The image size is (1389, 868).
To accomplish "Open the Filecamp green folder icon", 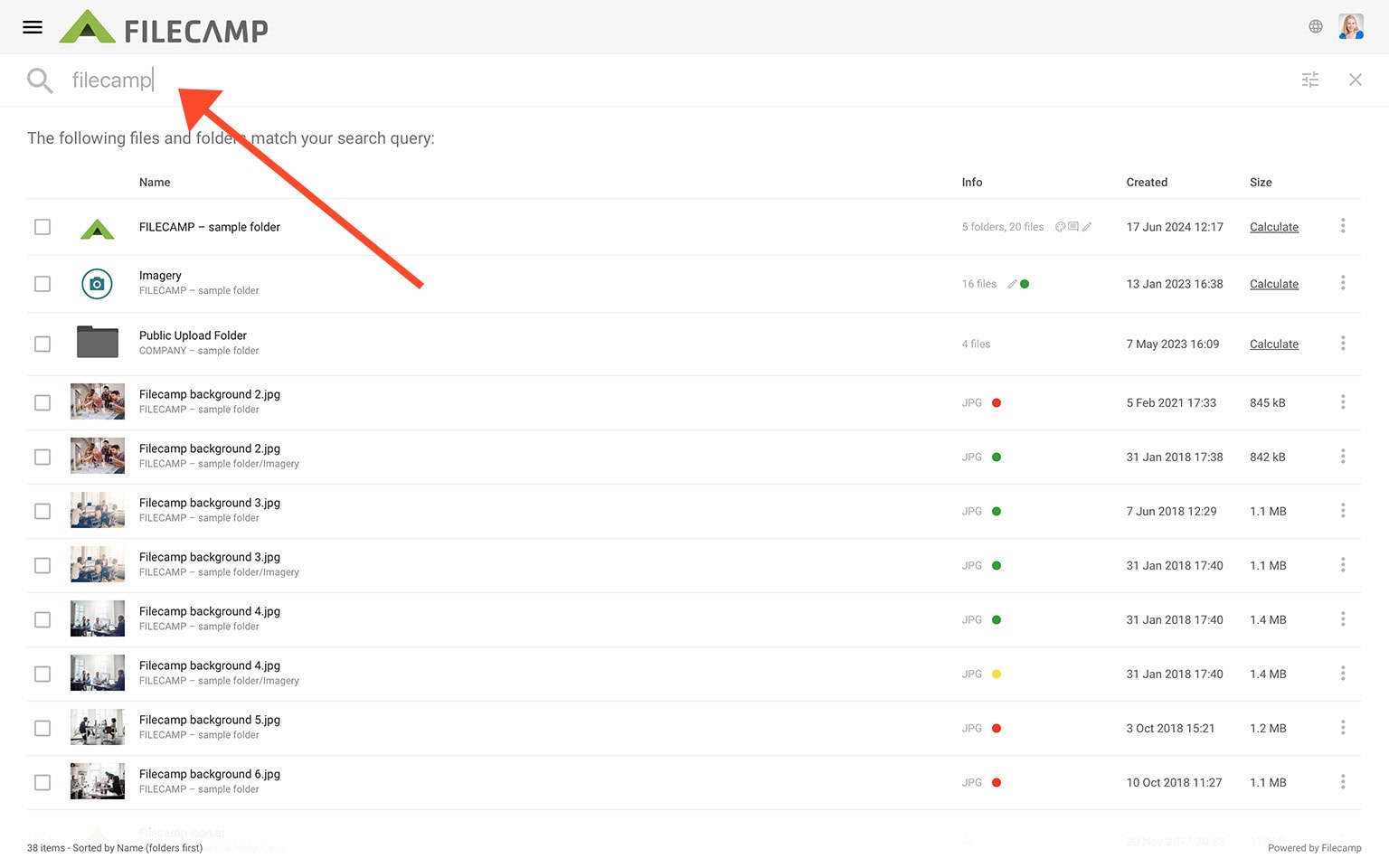I will coord(98,228).
